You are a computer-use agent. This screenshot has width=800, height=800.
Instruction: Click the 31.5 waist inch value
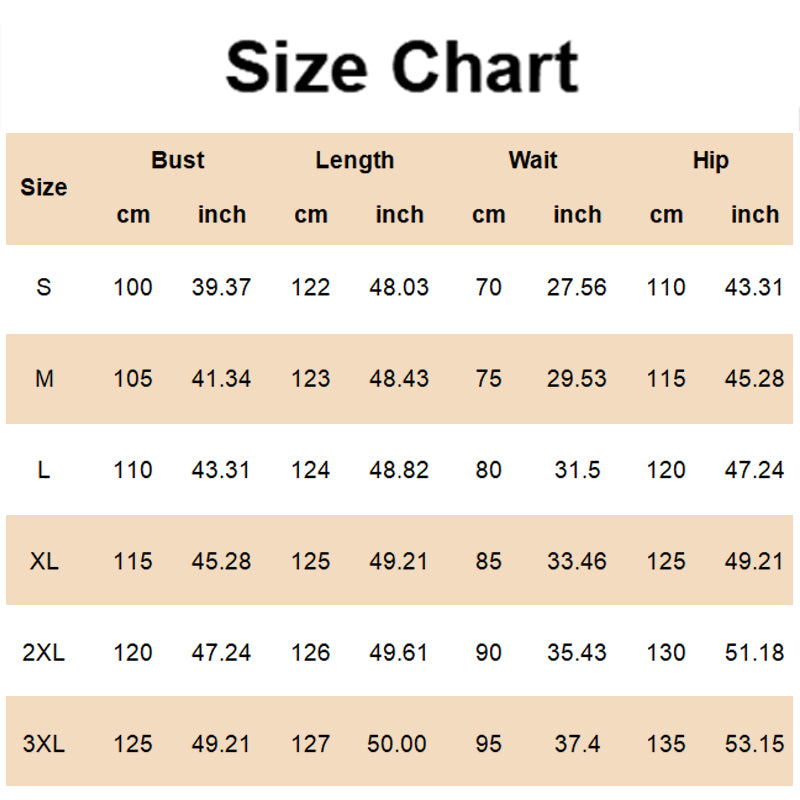point(577,470)
